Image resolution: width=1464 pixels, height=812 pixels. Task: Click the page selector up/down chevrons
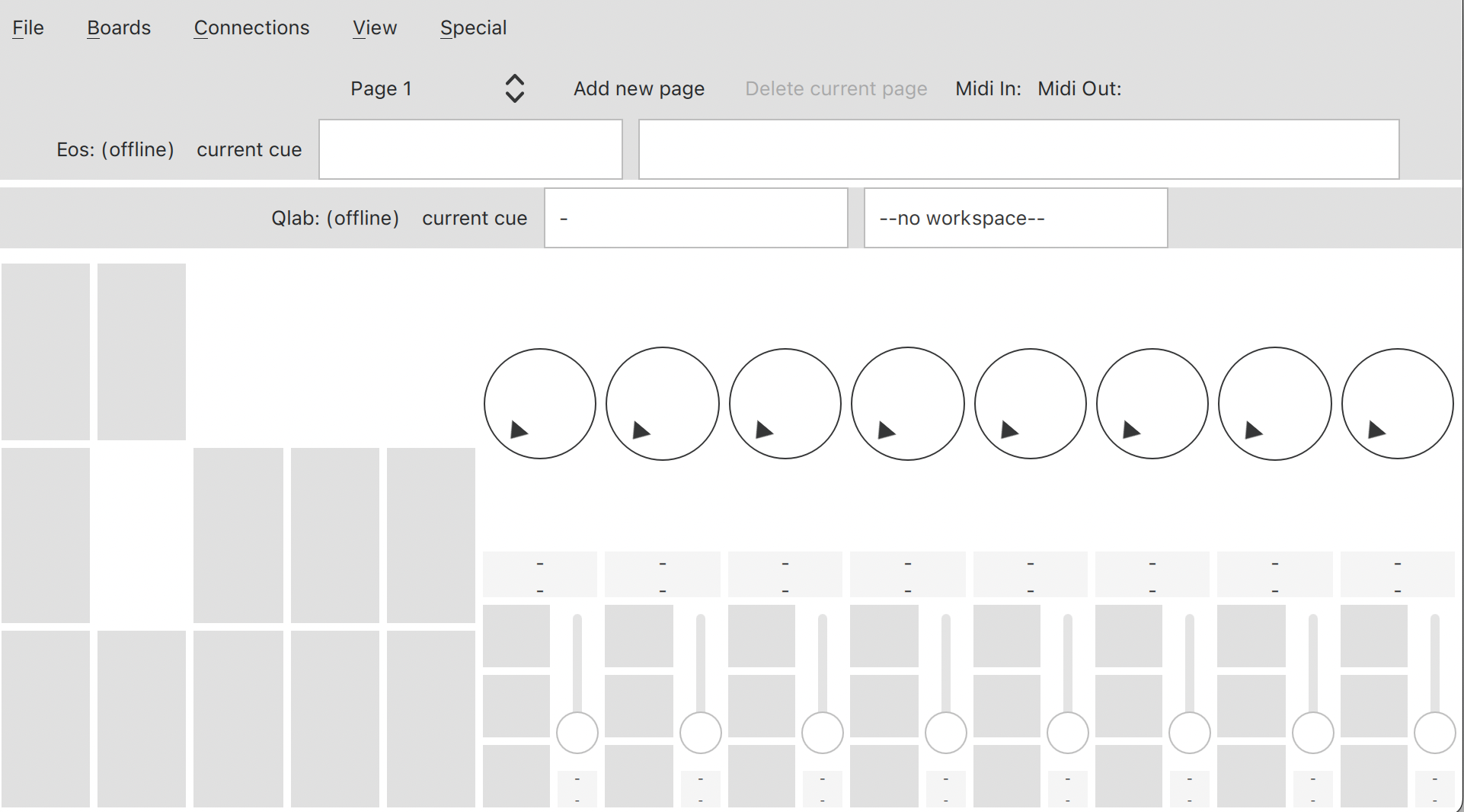[x=515, y=89]
